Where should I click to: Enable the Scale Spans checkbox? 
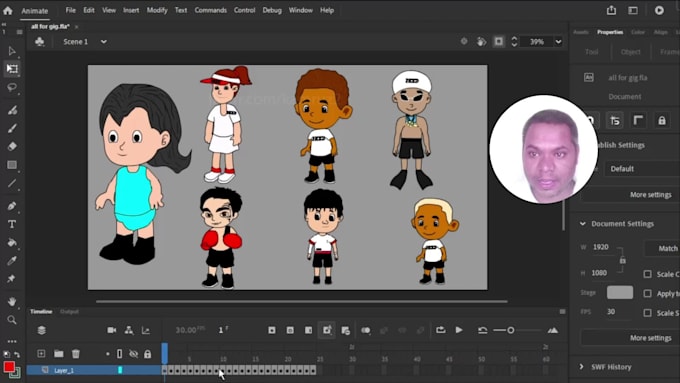coord(647,313)
